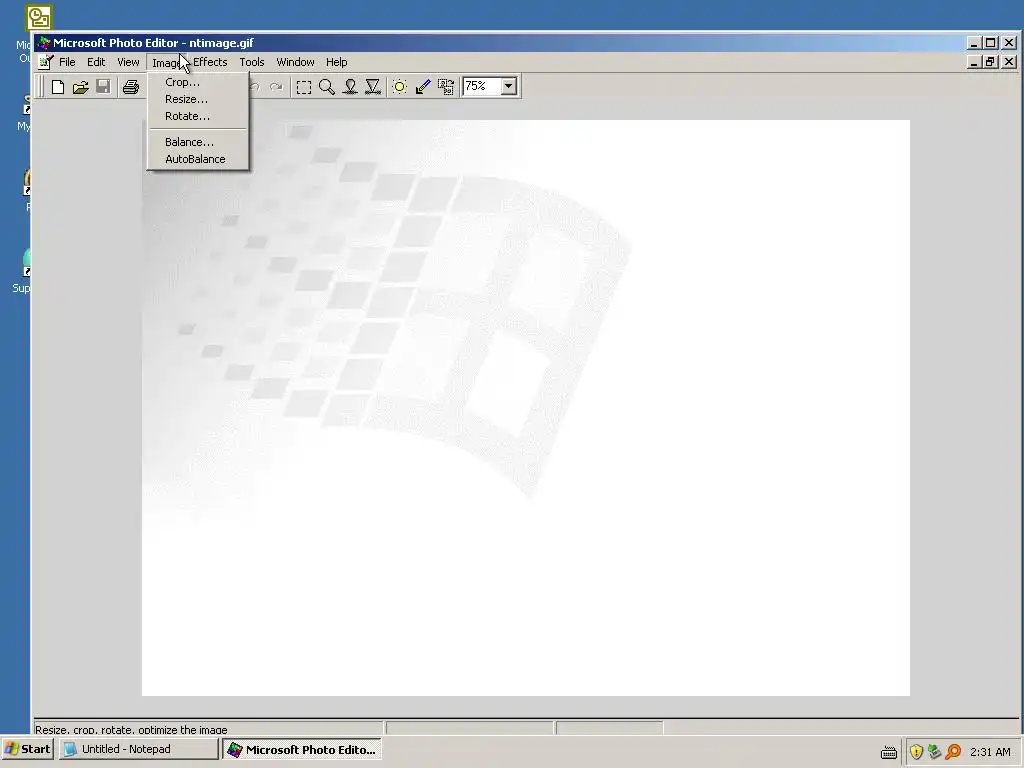Choose AutoBalance from the Image menu

click(198, 159)
